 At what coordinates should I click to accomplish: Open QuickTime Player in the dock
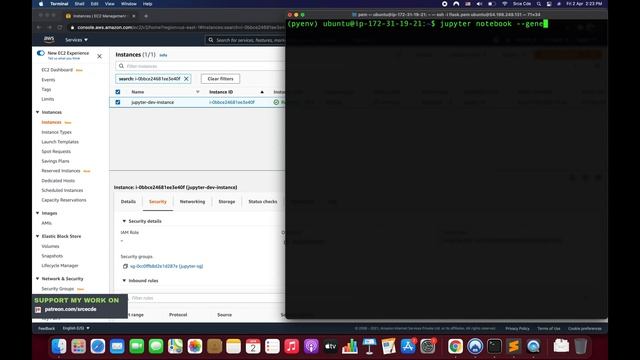point(533,347)
